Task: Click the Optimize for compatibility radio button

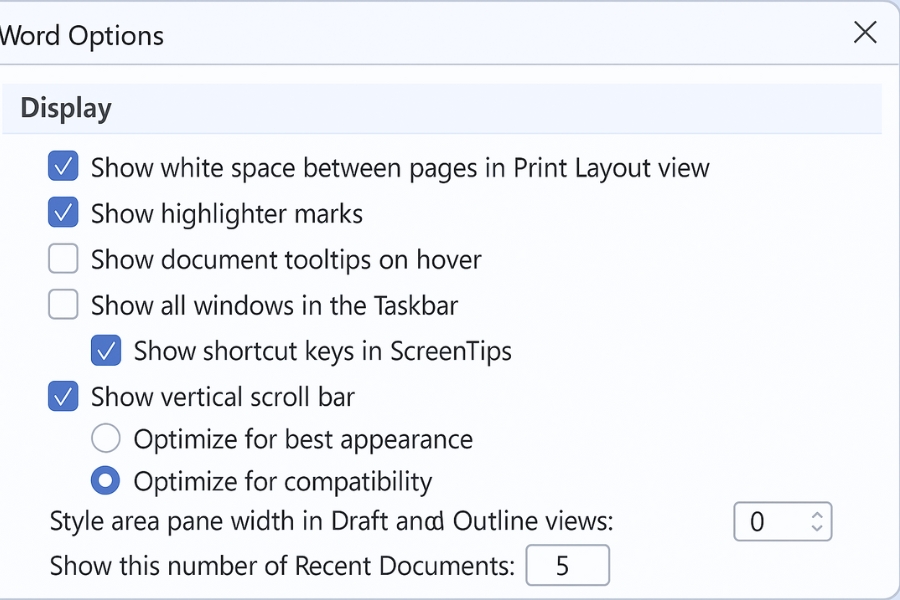Action: tap(106, 481)
